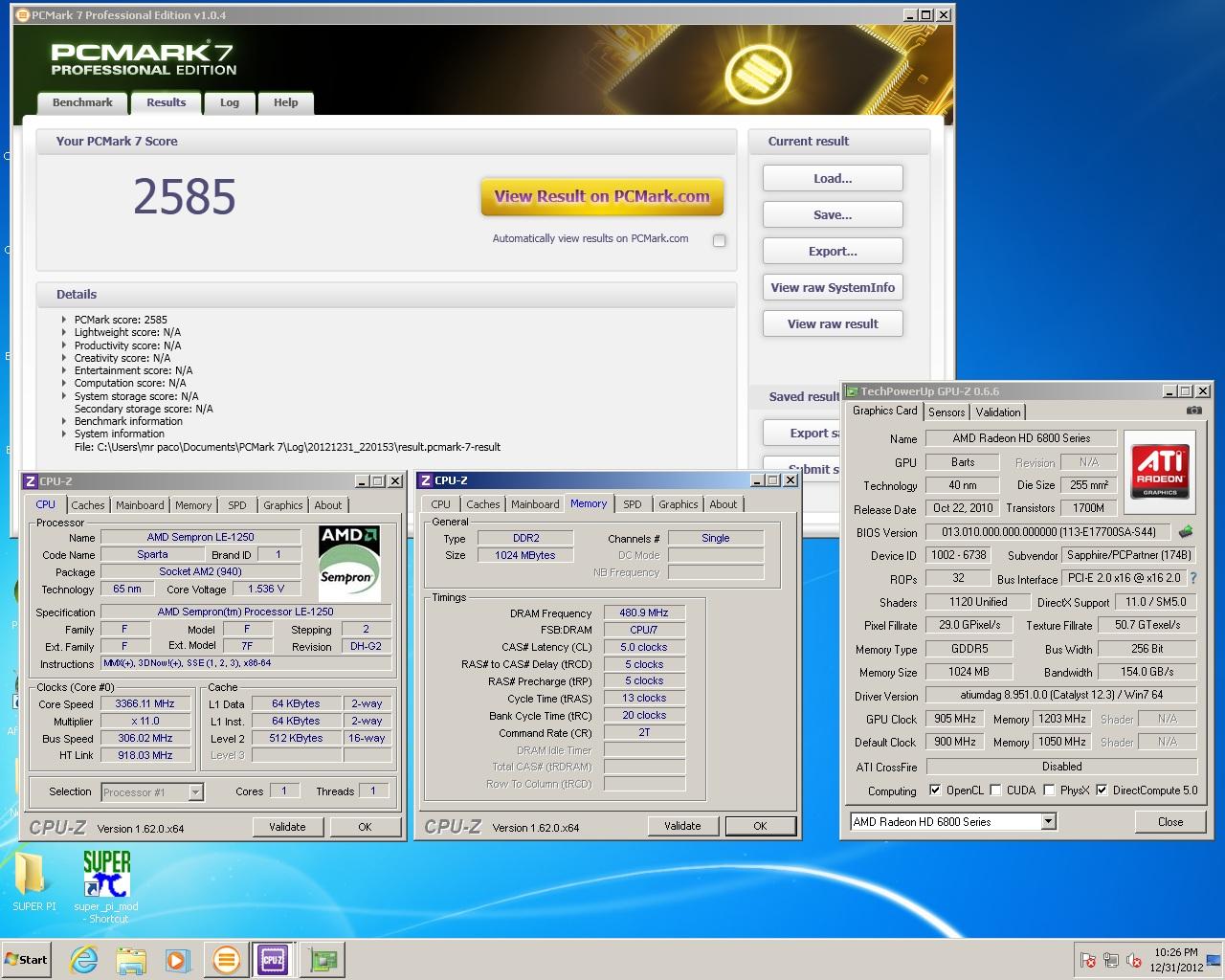Viewport: 1225px width, 980px height.
Task: Click OK in the Memory CPU-Z window
Action: click(760, 826)
